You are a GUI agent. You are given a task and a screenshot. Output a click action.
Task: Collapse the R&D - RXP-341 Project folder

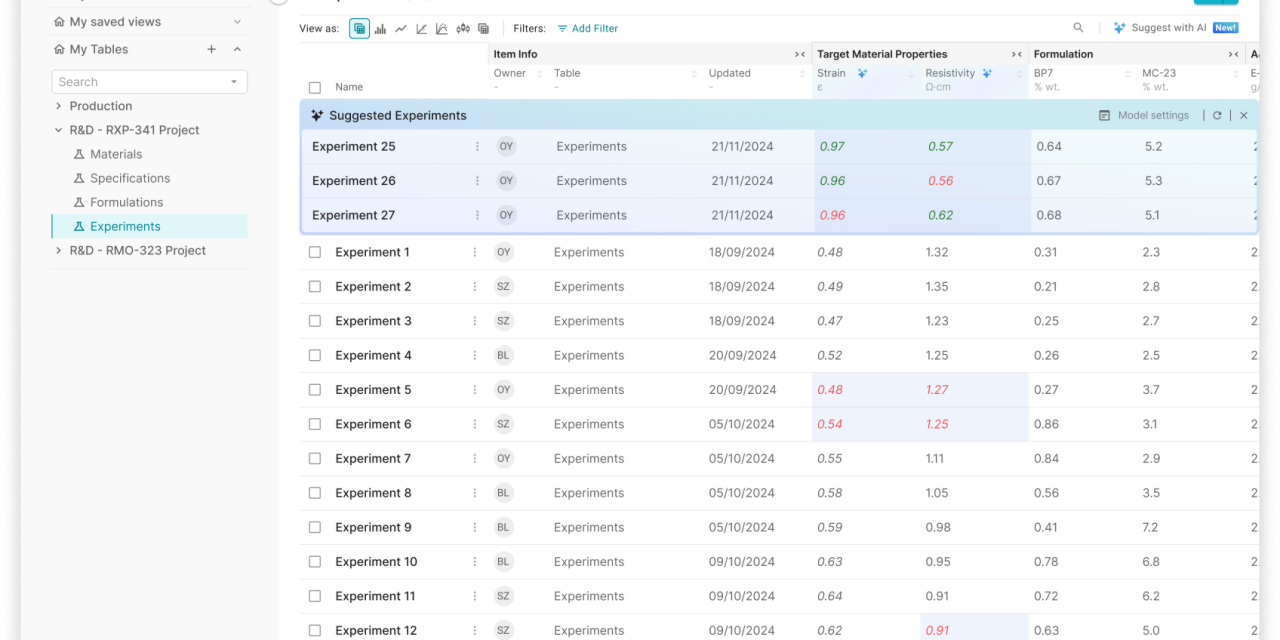coord(58,130)
